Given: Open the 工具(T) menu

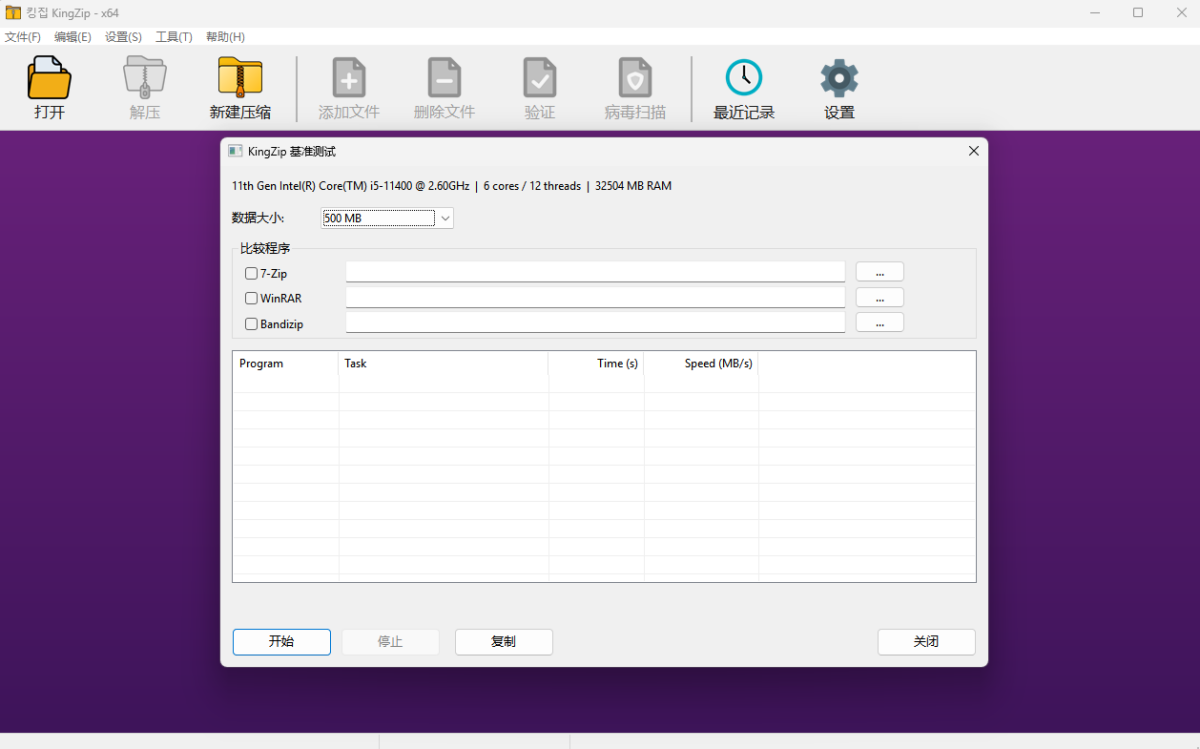Looking at the screenshot, I should [x=174, y=37].
